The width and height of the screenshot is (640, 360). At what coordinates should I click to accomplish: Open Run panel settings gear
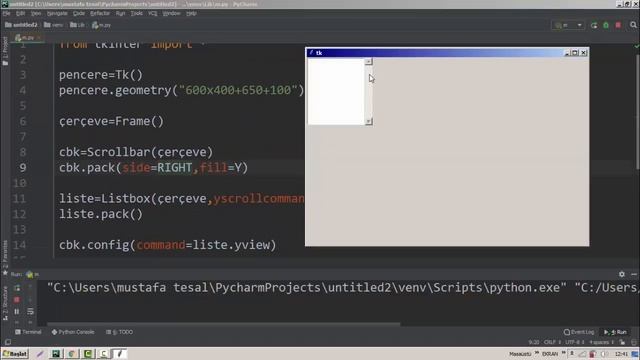point(622,274)
